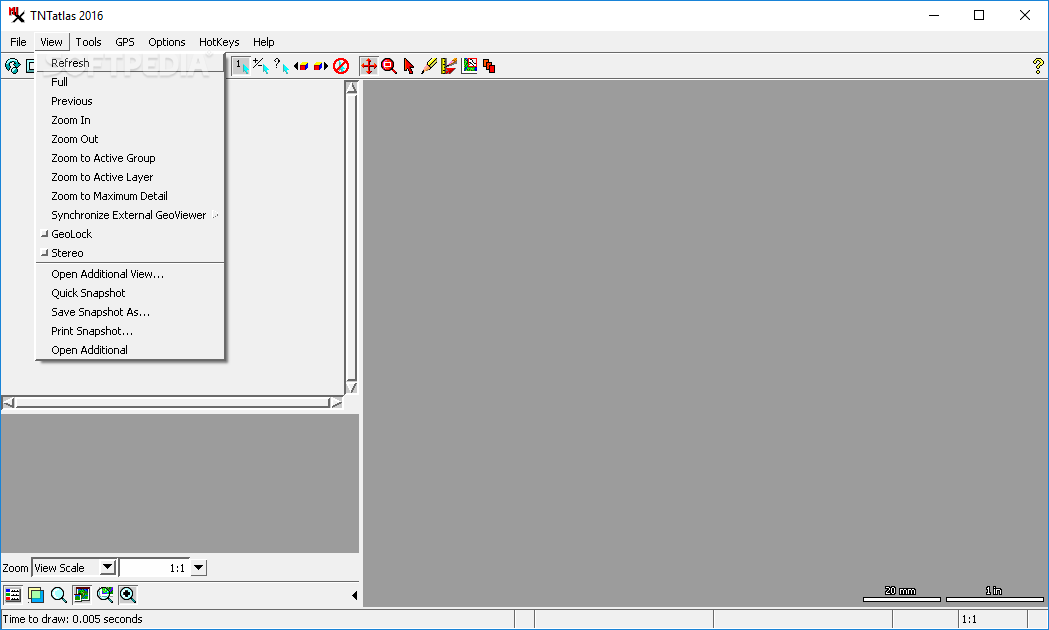Choose Previous from the View menu
The image size is (1049, 630).
coord(130,101)
